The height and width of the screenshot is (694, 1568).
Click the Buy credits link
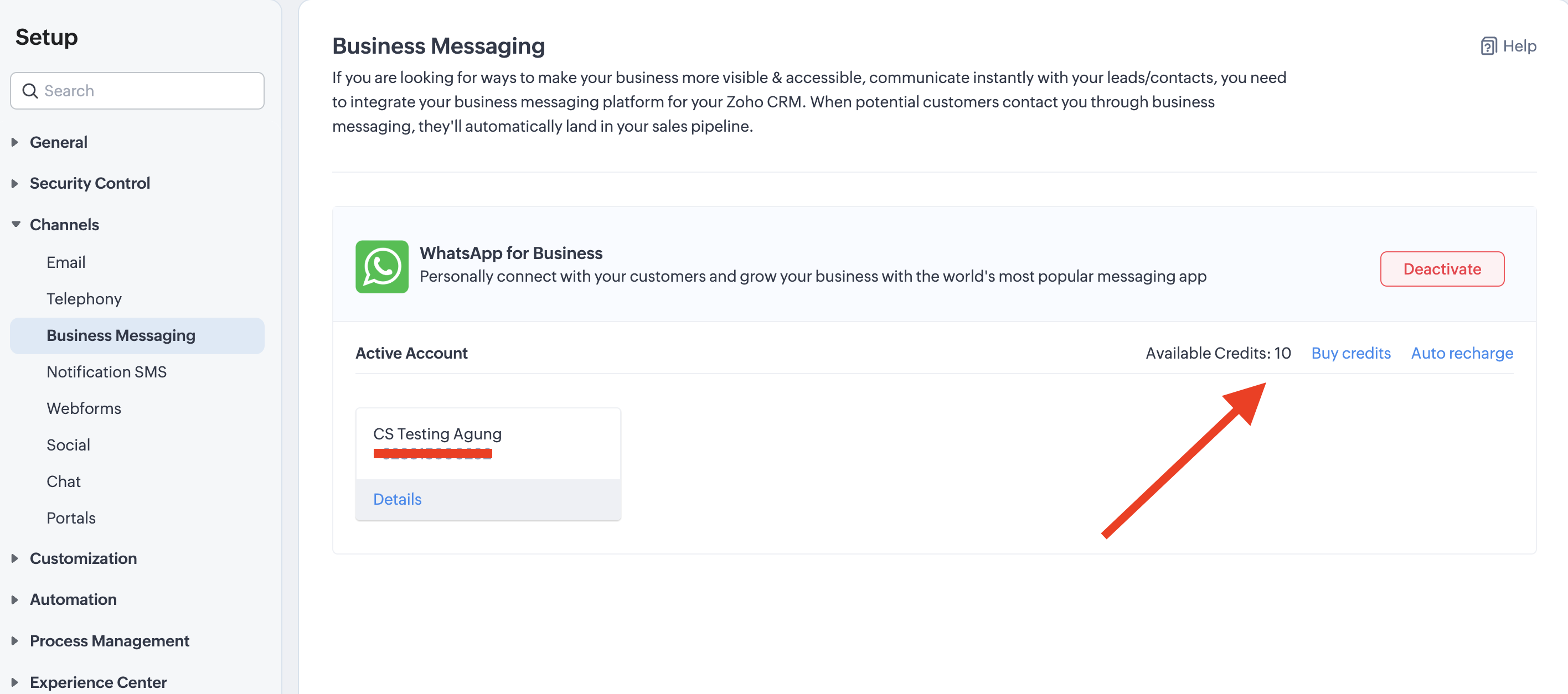1351,353
